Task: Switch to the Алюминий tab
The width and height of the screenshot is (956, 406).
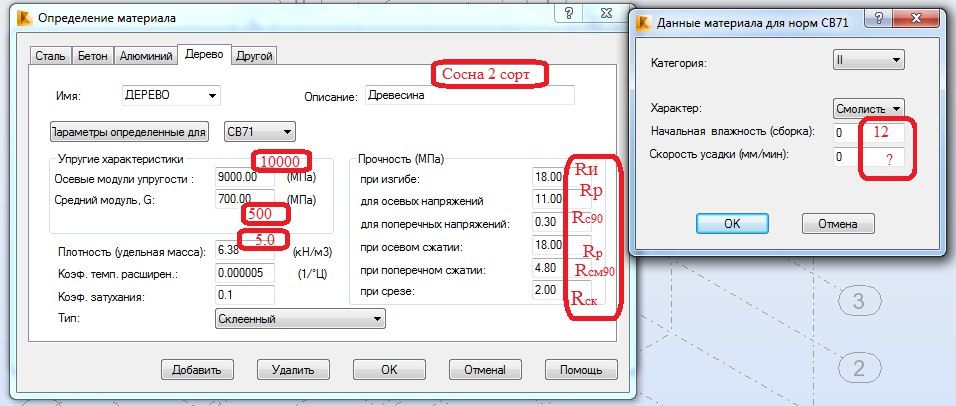Action: point(146,55)
